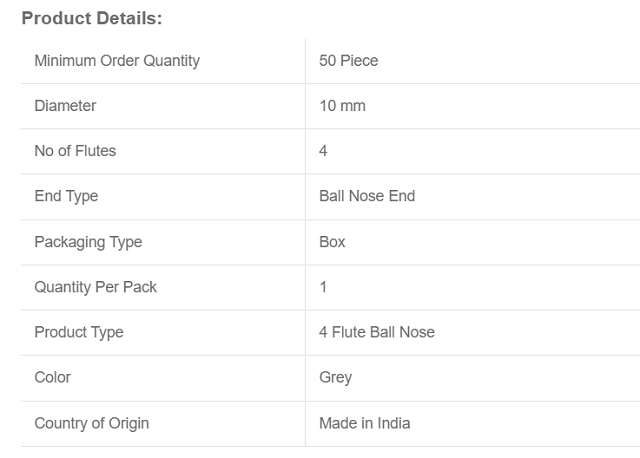640x458 pixels.
Task: Select the Product Type label
Action: [x=79, y=332]
